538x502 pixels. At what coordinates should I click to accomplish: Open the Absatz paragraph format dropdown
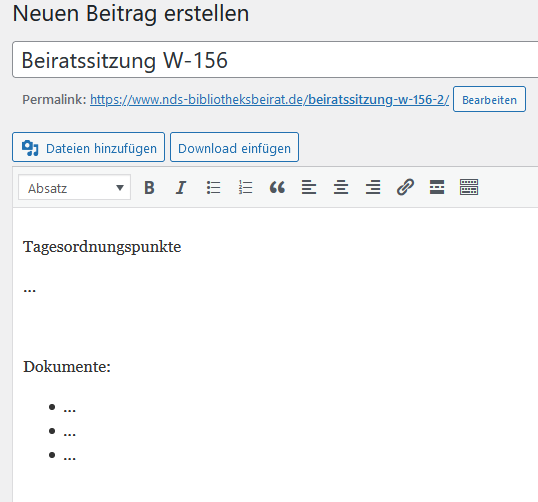point(74,187)
